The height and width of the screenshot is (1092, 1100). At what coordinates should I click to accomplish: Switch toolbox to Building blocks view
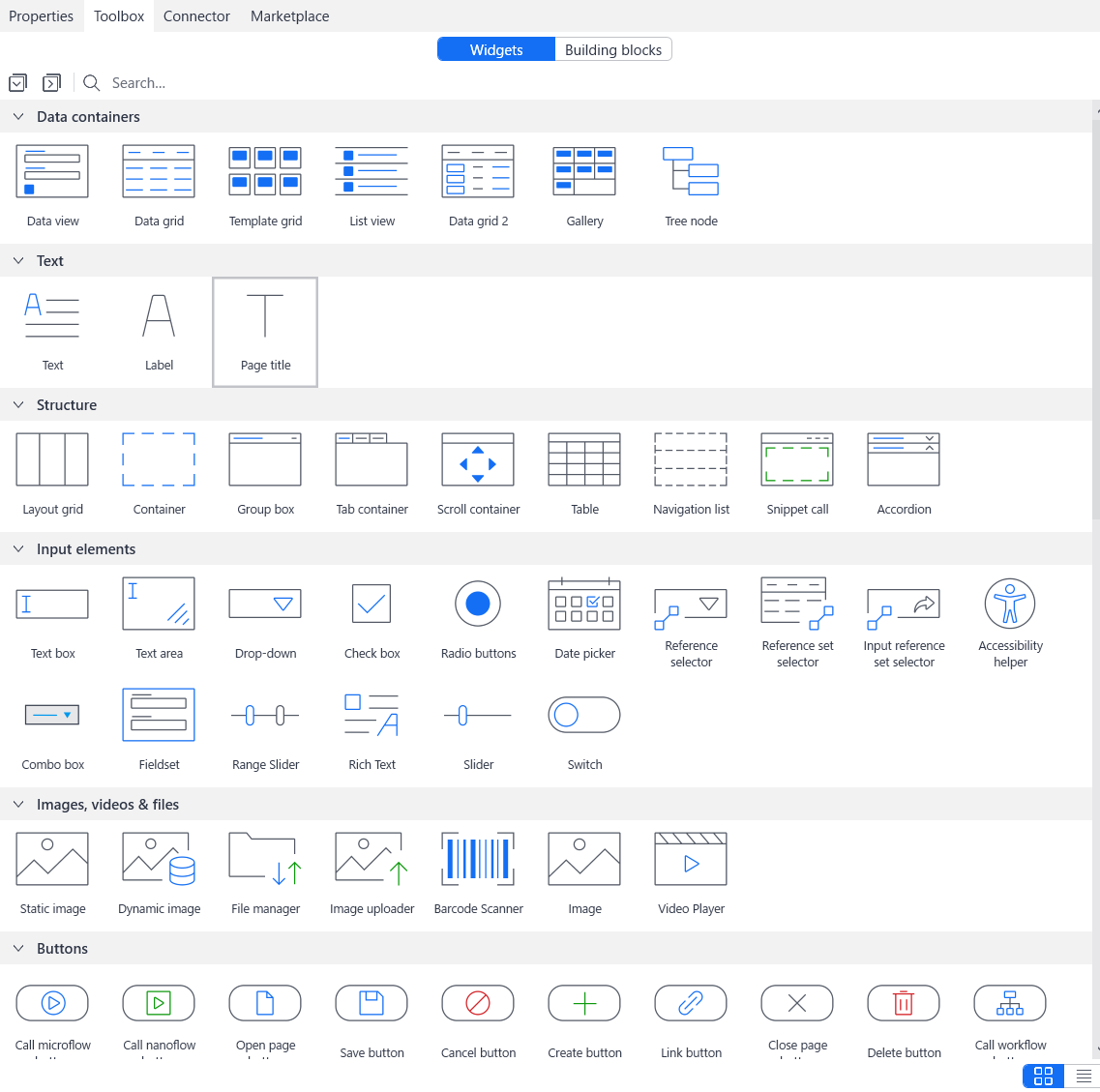[612, 49]
